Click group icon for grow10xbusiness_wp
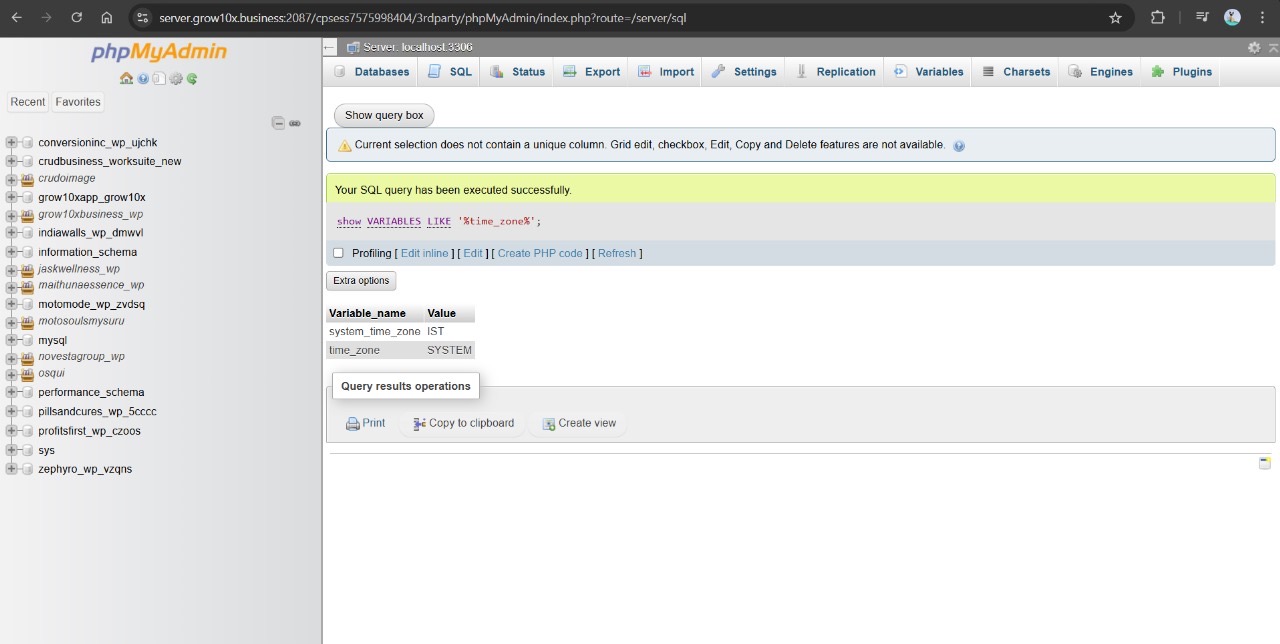1280x644 pixels. click(28, 215)
